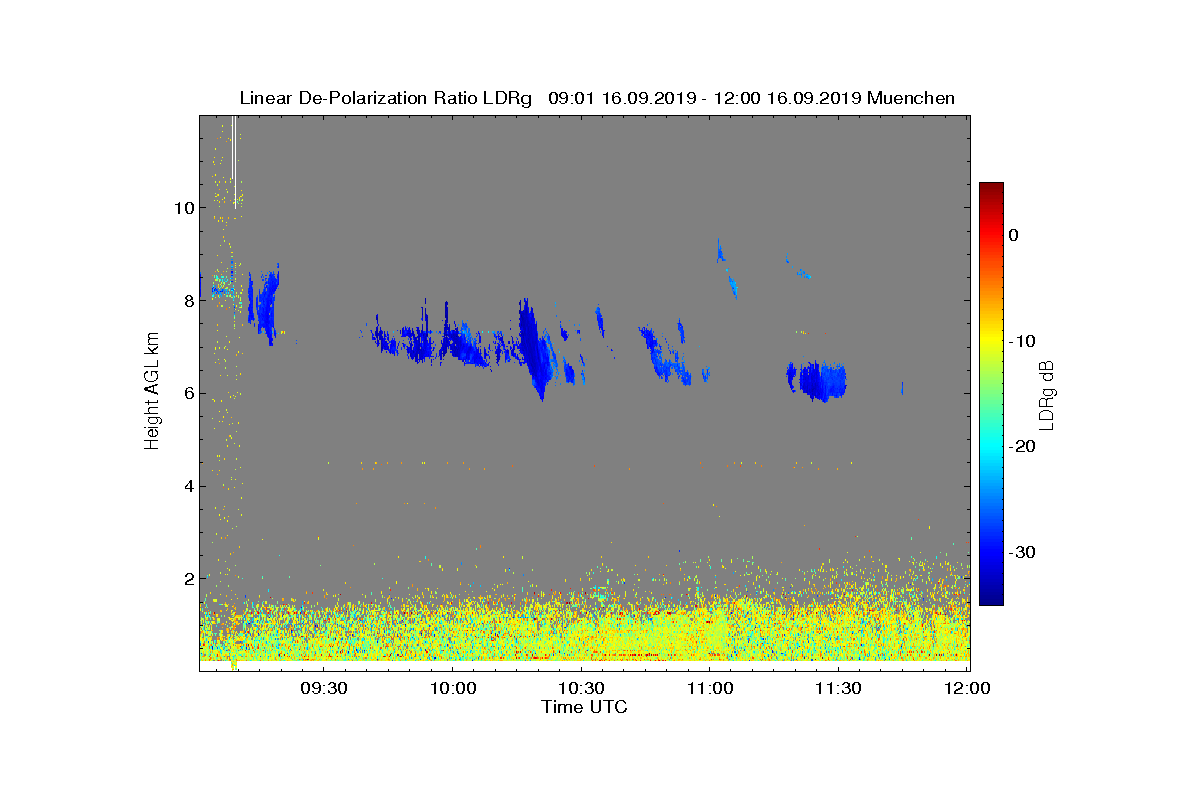
Task: Click the dark red top of the colorbar
Action: [991, 190]
